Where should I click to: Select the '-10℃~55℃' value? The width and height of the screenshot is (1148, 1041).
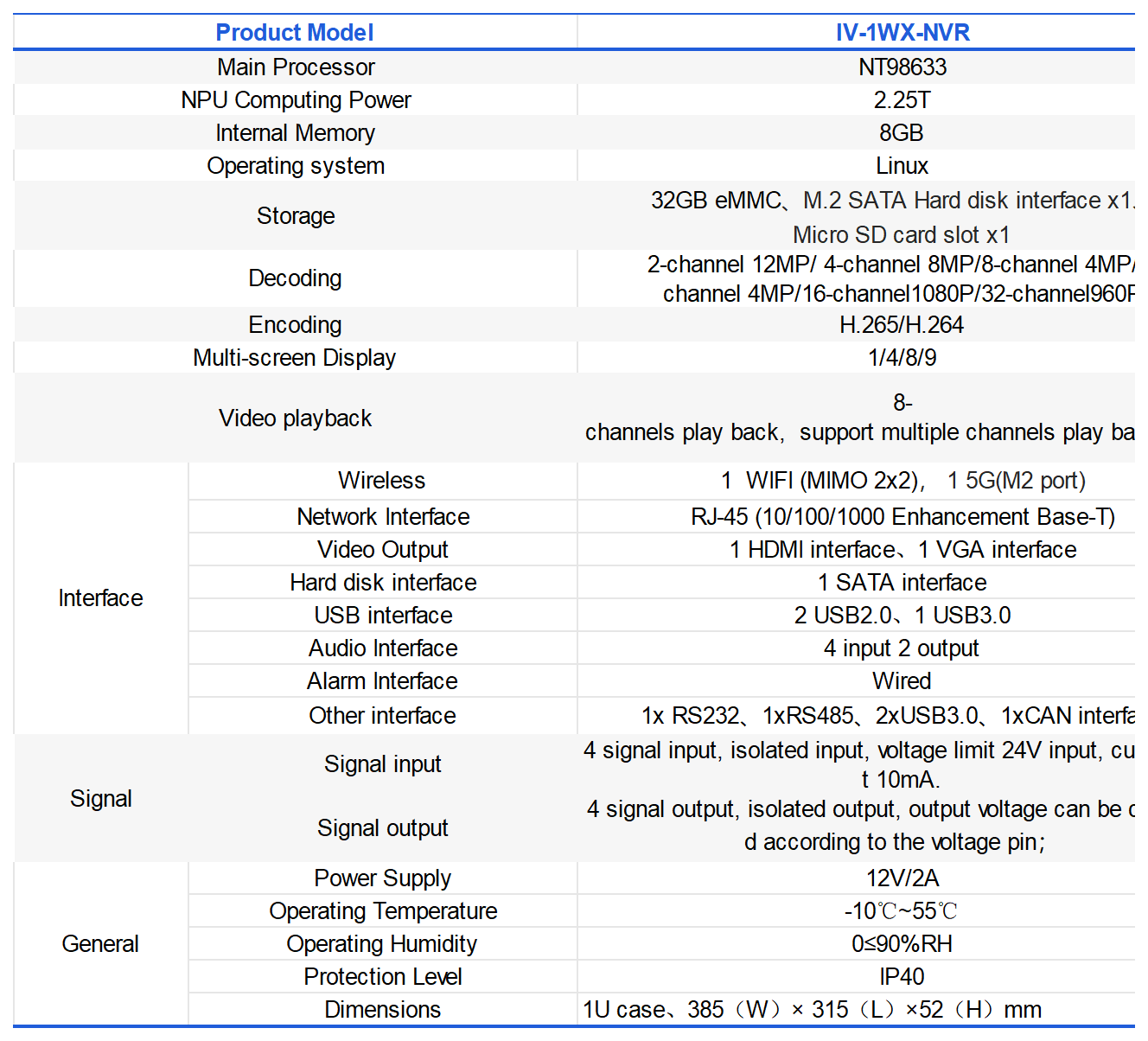tap(902, 911)
